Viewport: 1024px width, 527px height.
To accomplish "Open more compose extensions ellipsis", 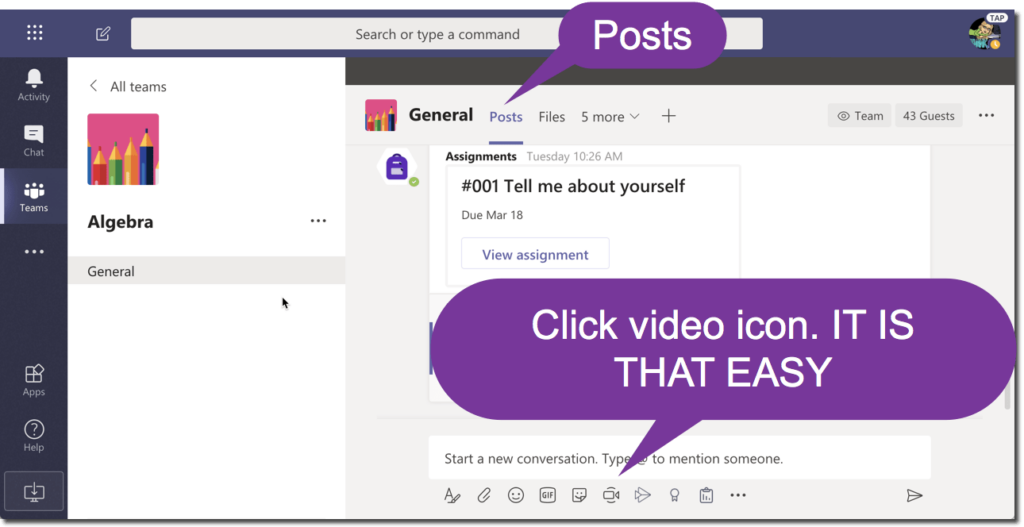I will [738, 496].
